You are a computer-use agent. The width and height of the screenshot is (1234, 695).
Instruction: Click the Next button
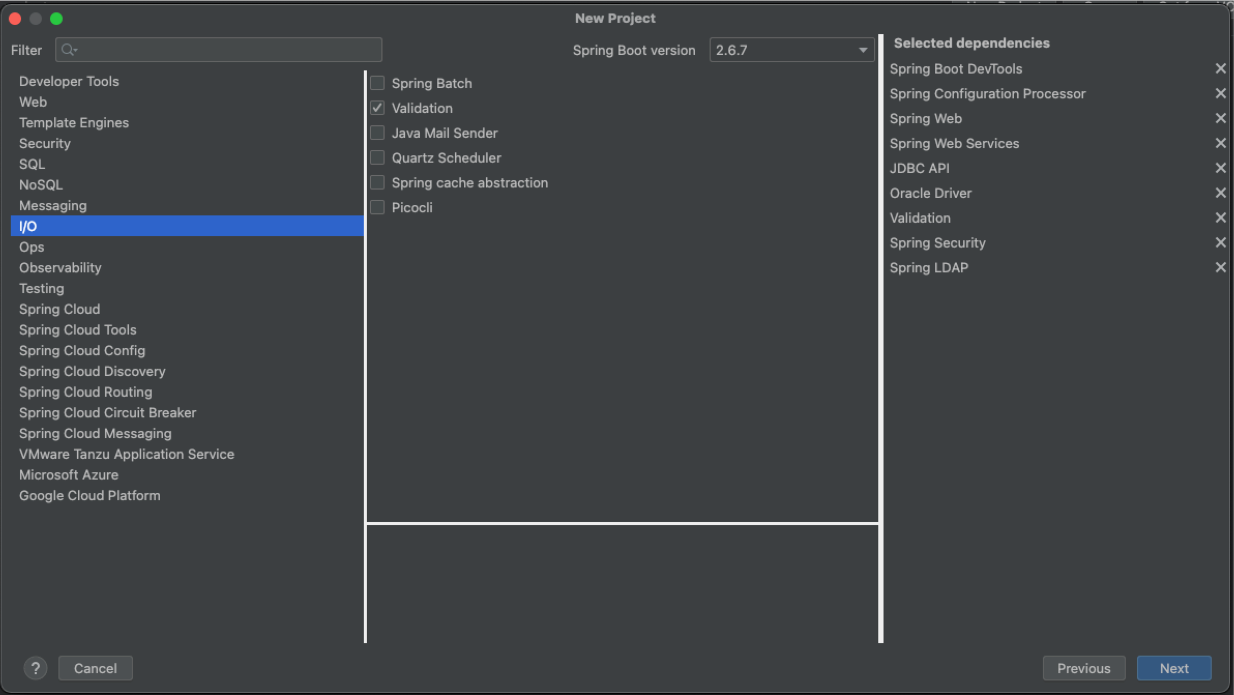(1174, 668)
